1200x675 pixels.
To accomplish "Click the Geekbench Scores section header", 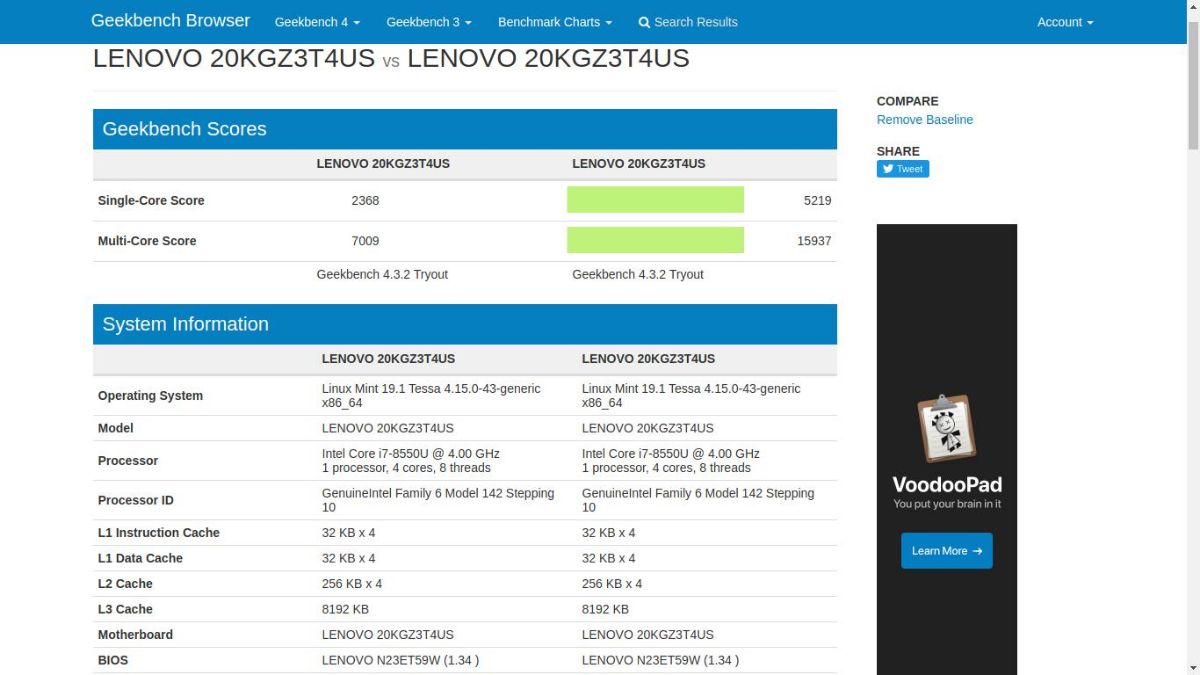I will [x=184, y=129].
